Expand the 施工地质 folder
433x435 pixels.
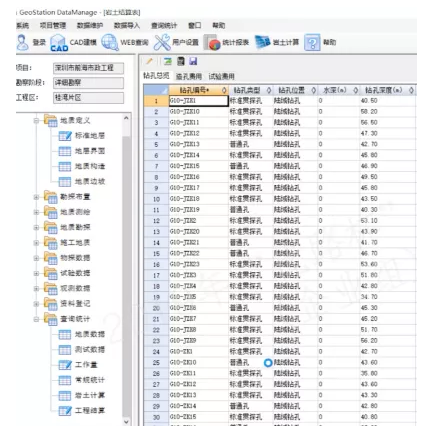[36, 243]
